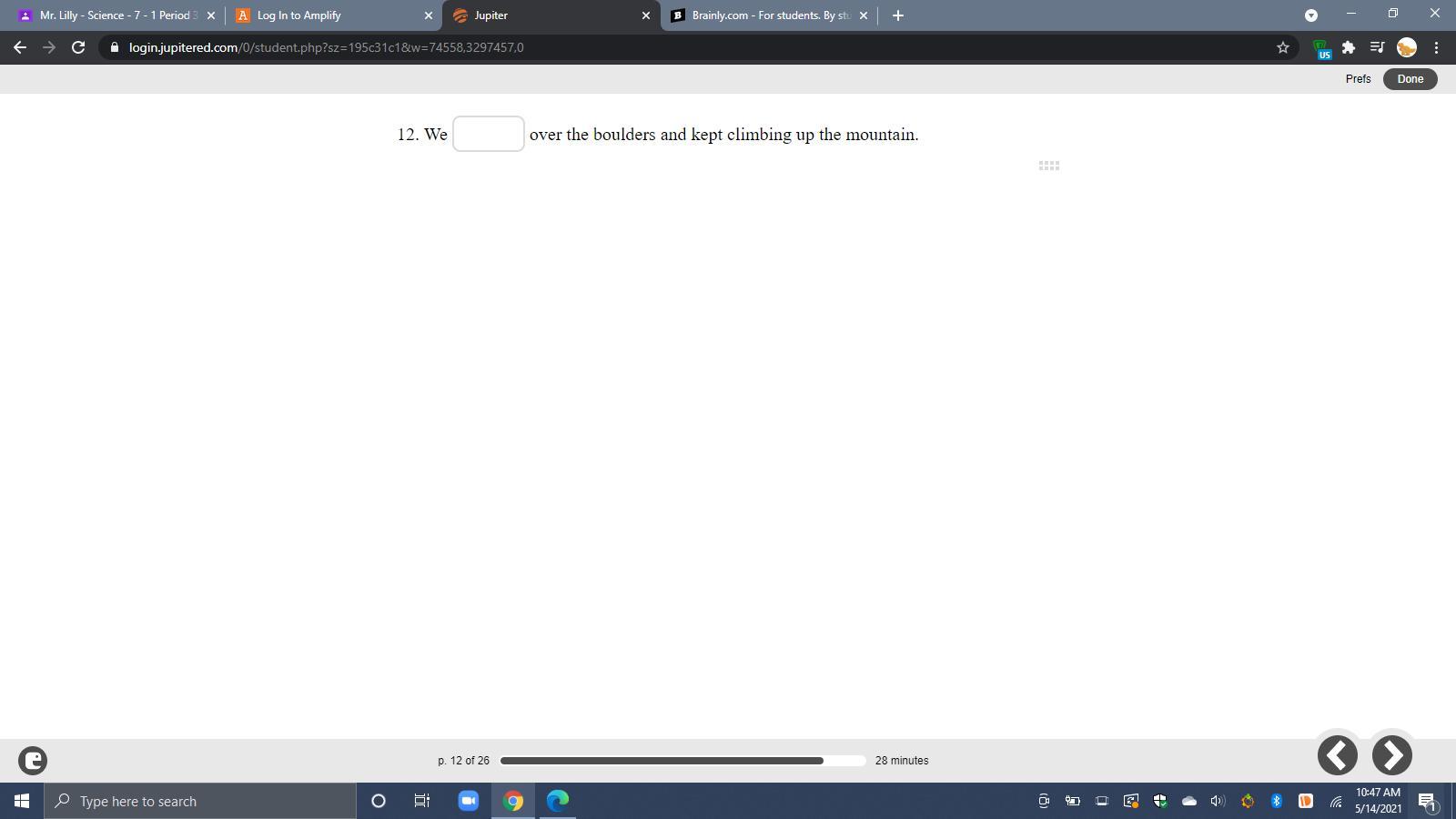Image resolution: width=1456 pixels, height=819 pixels.
Task: Open the Chrome profile avatar
Action: [x=1407, y=47]
